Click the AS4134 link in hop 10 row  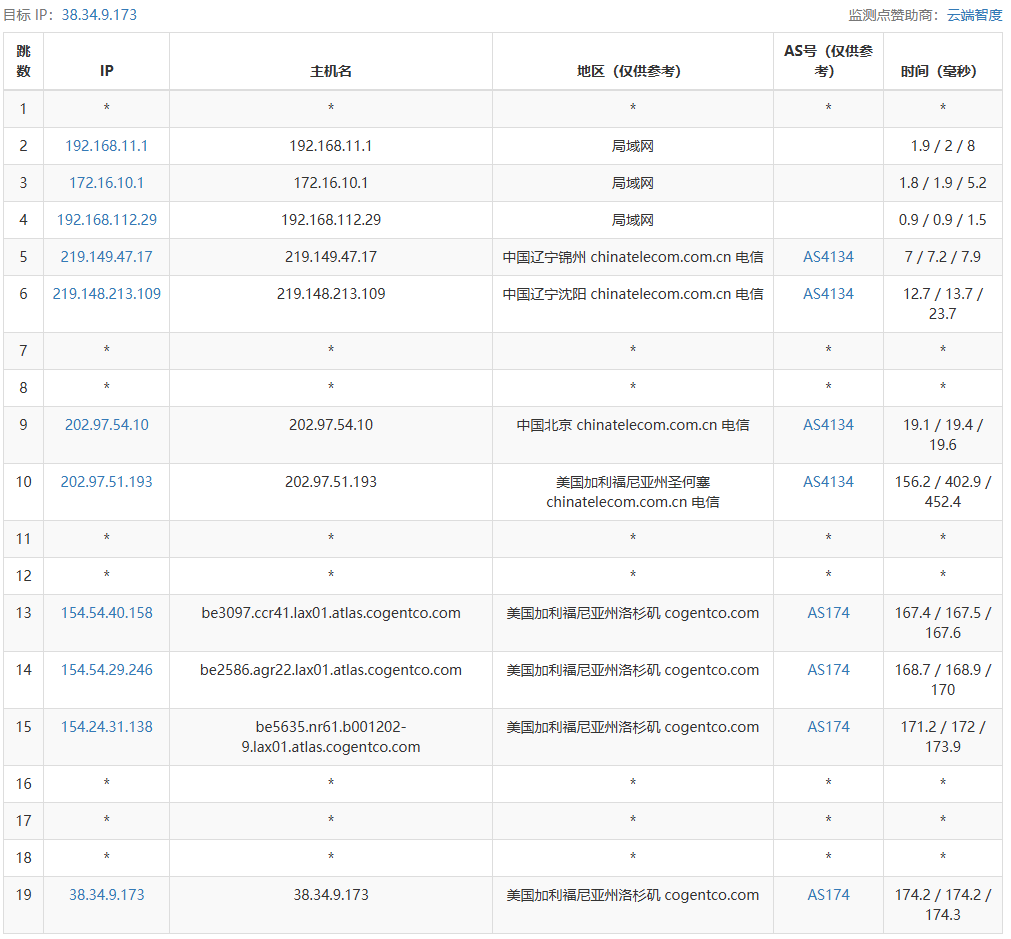[x=828, y=482]
